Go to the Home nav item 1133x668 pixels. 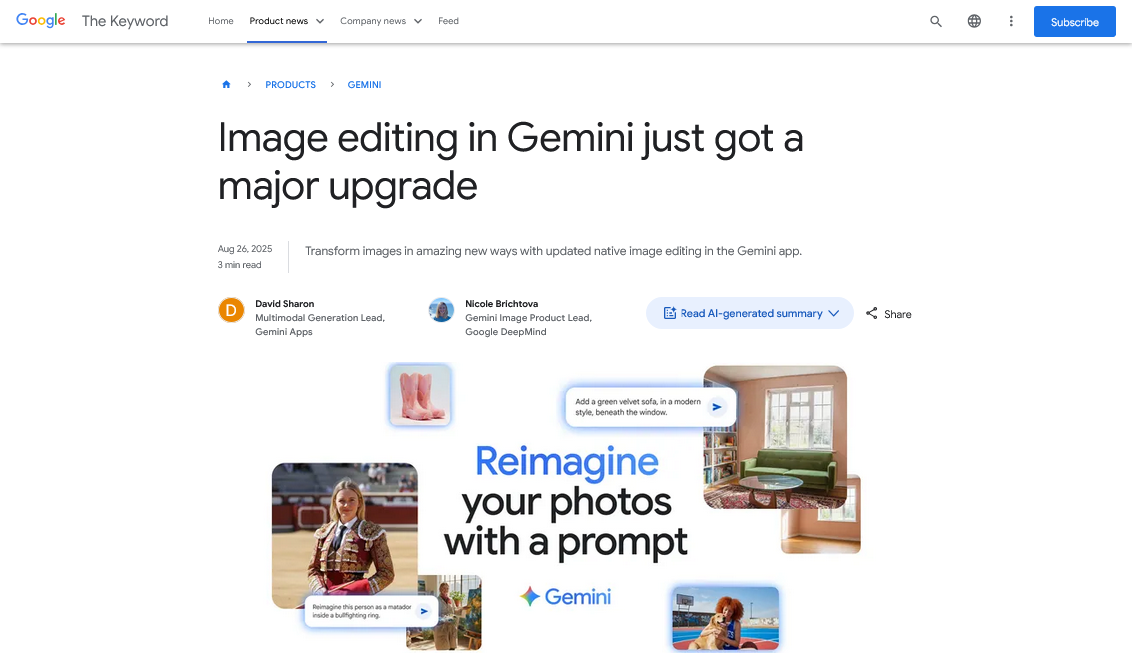(x=220, y=21)
